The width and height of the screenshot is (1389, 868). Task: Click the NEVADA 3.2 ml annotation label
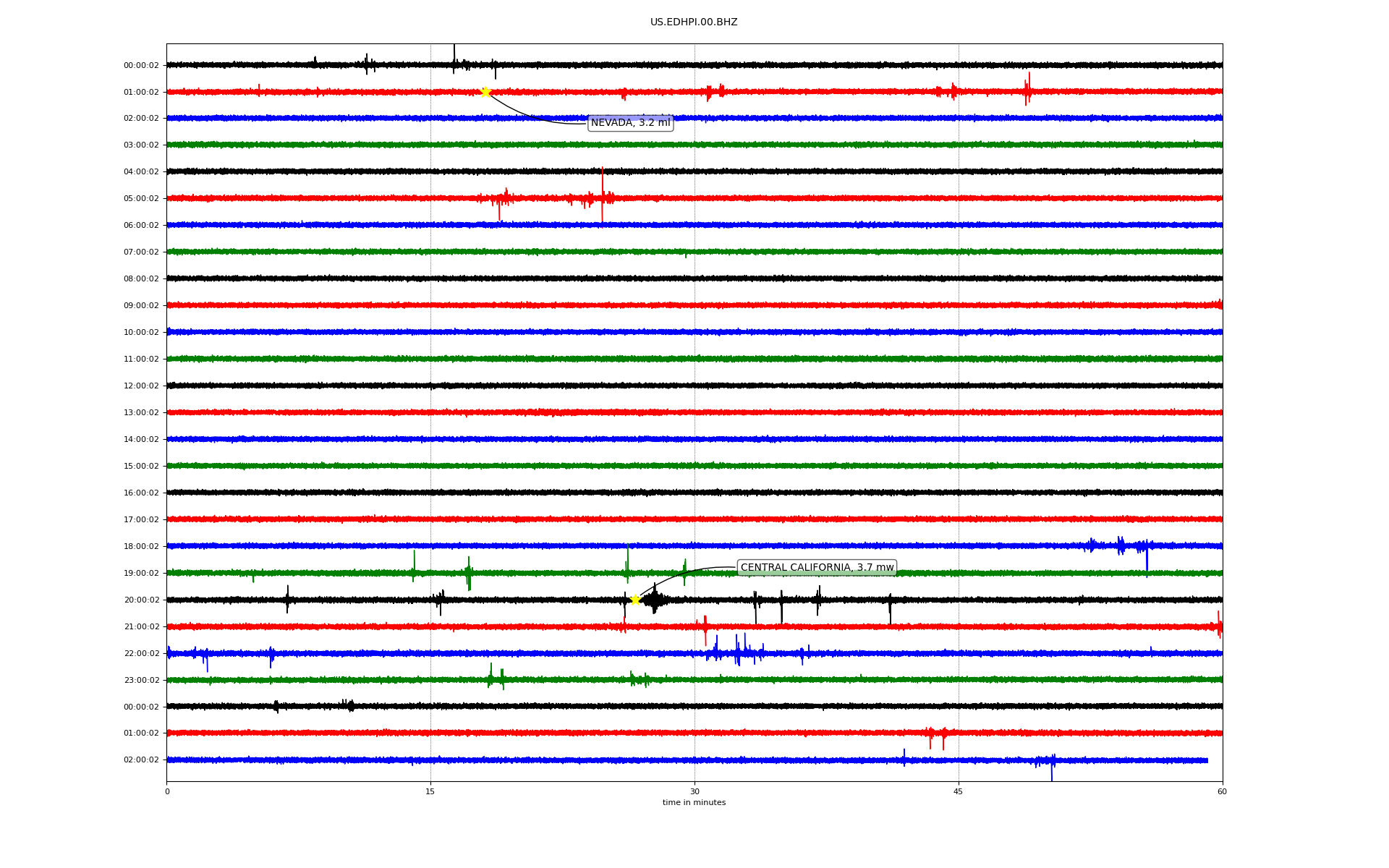pos(630,123)
